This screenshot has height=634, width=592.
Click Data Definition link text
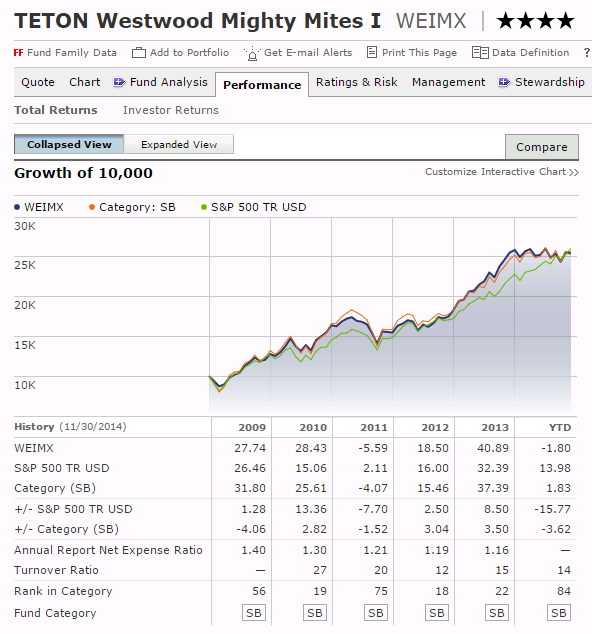(530, 53)
